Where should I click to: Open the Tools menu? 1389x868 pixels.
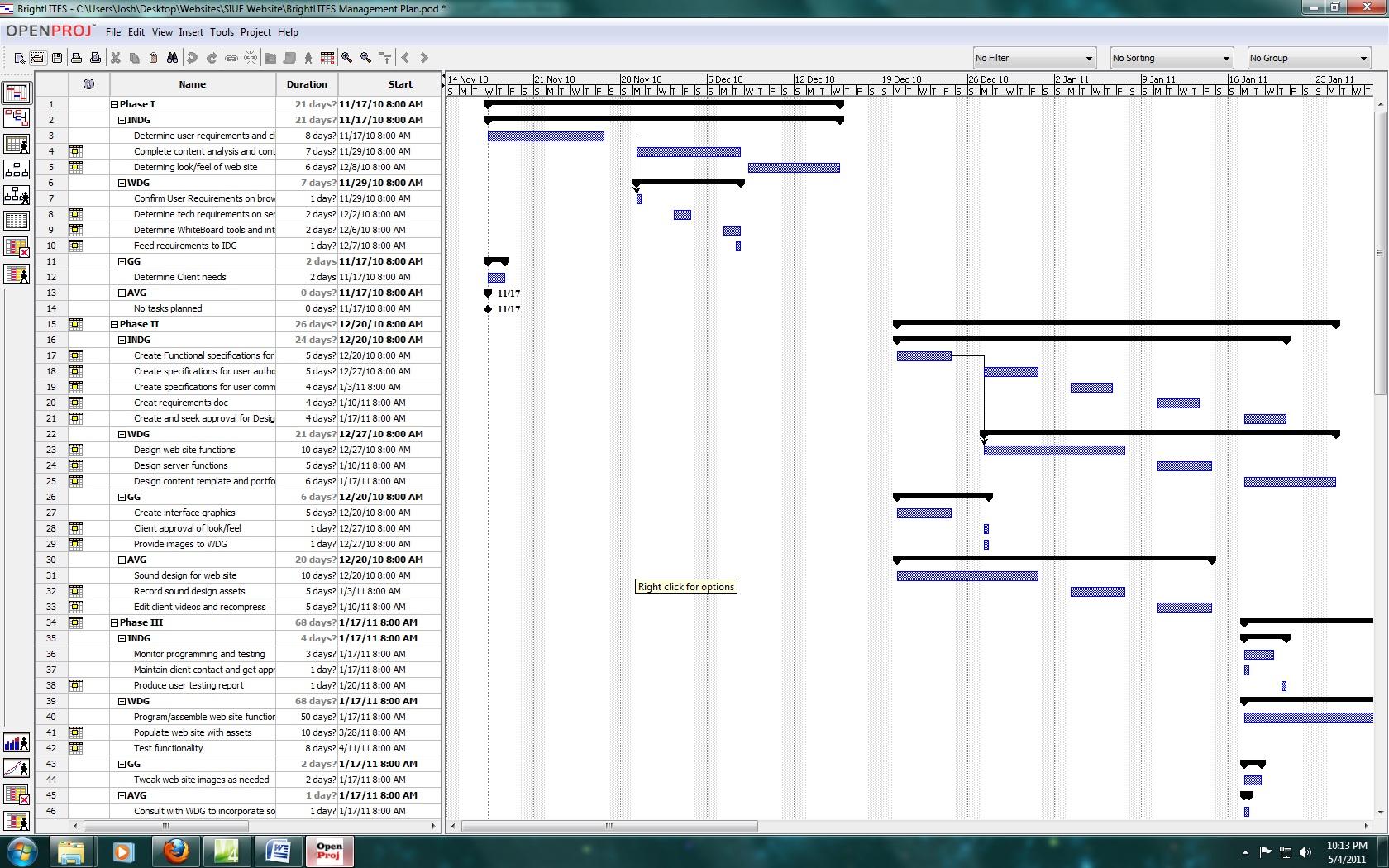point(222,32)
